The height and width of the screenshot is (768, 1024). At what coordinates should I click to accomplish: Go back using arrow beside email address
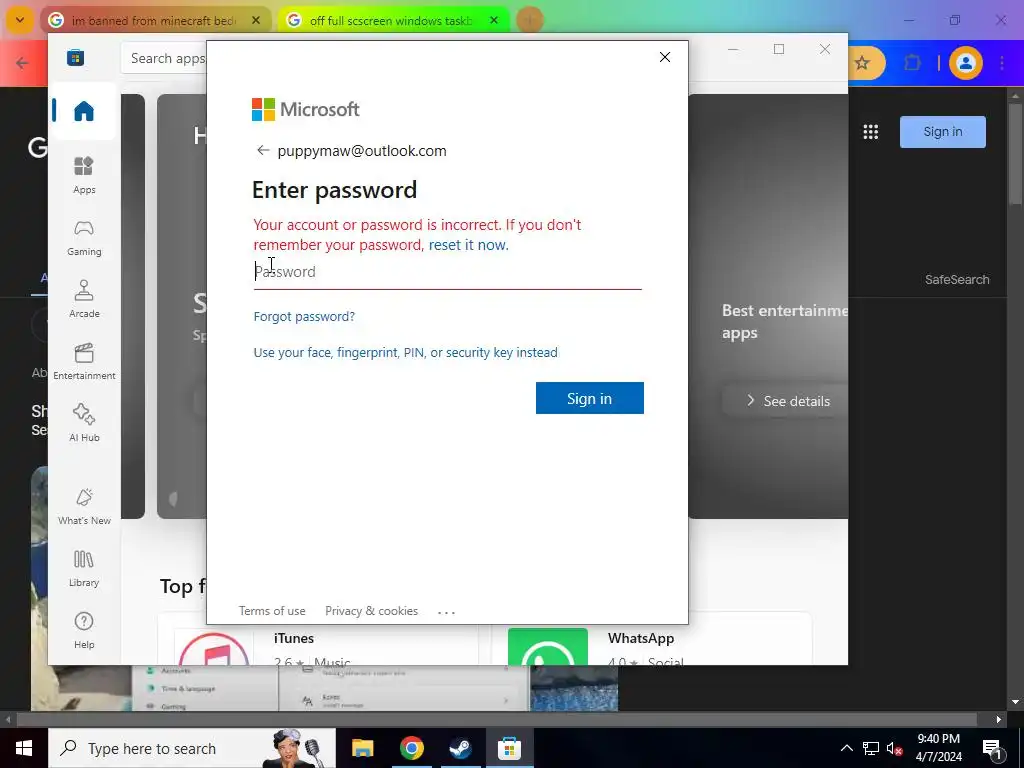[263, 150]
